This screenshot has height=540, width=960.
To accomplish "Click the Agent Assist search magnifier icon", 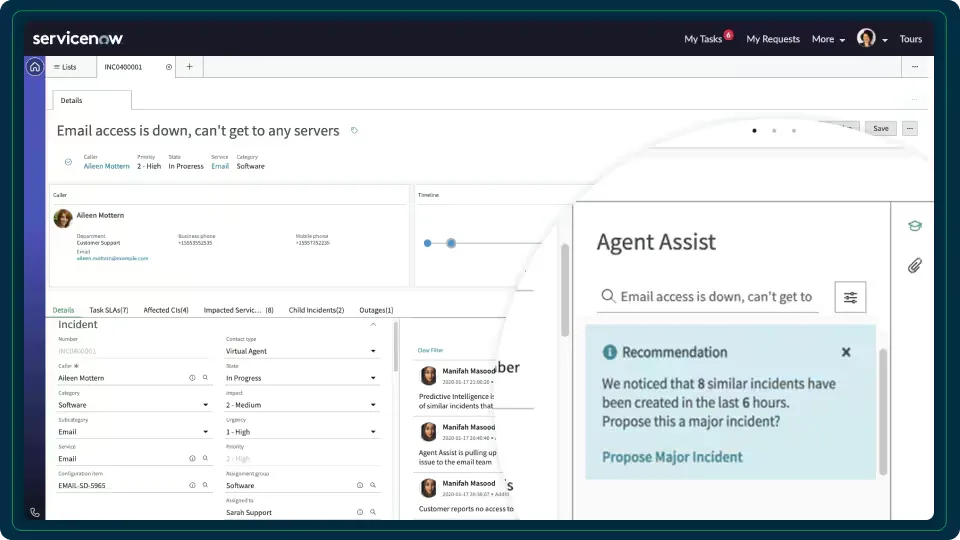I will 607,296.
